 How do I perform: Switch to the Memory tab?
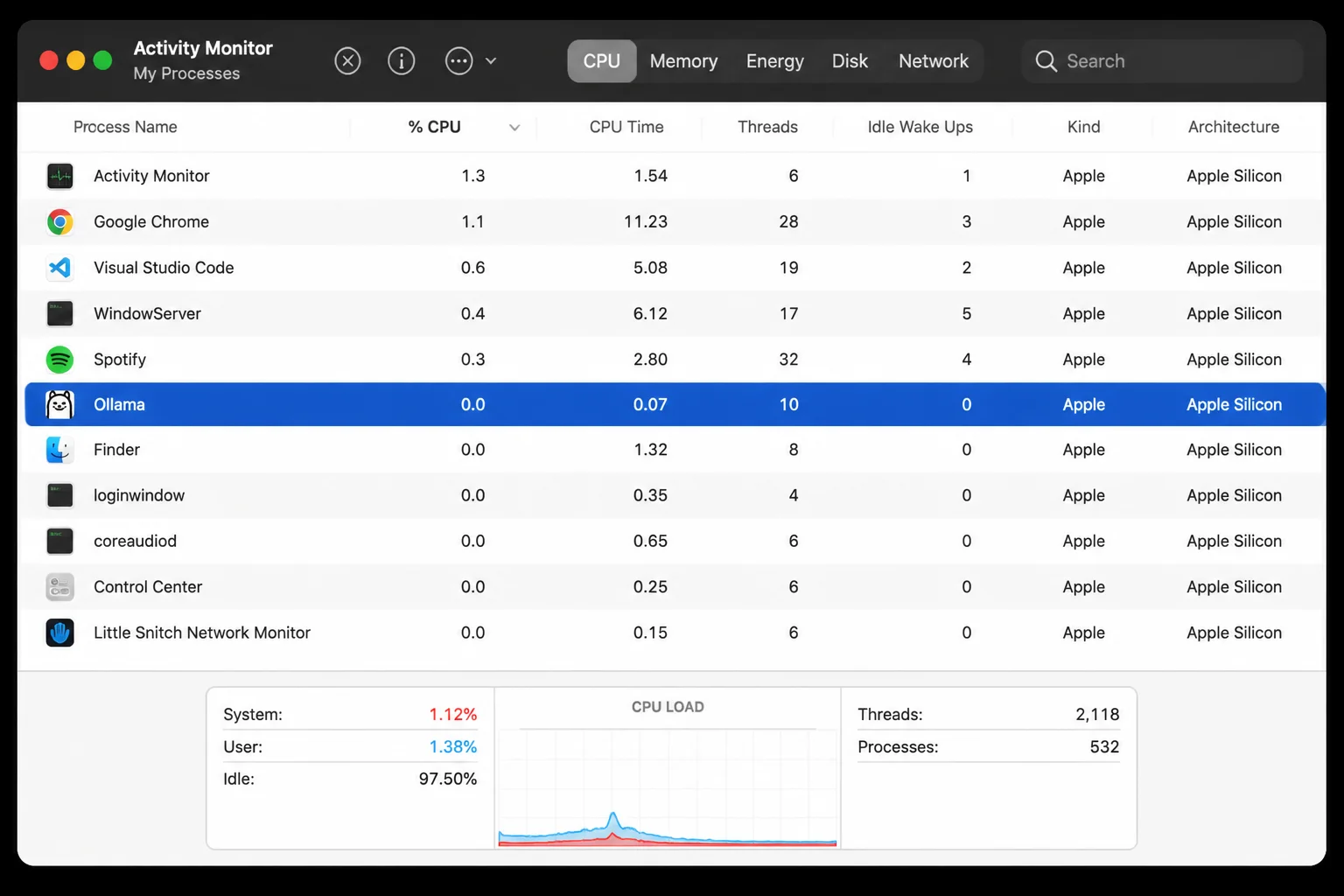click(x=683, y=61)
